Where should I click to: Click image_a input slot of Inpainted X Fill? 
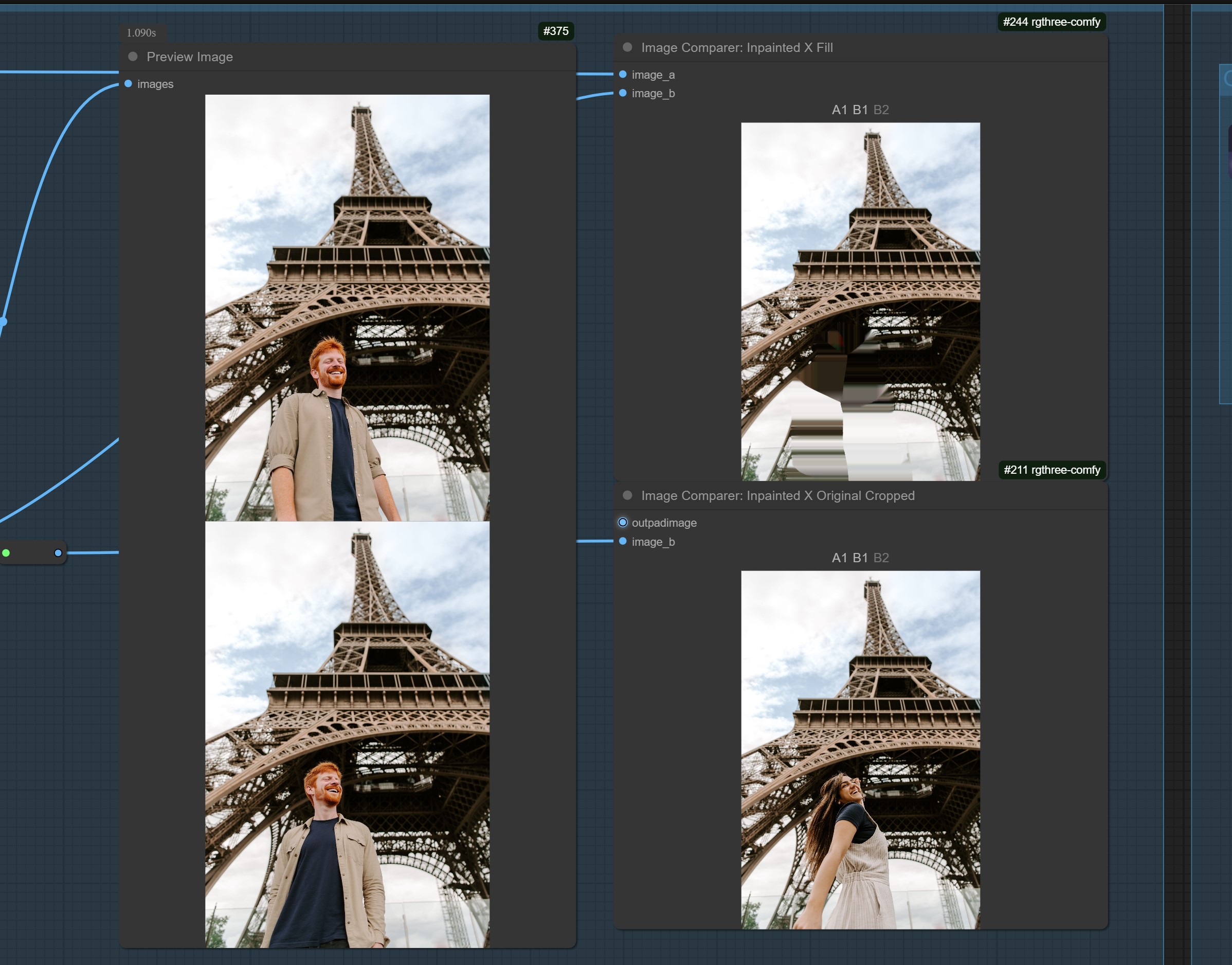[x=622, y=75]
